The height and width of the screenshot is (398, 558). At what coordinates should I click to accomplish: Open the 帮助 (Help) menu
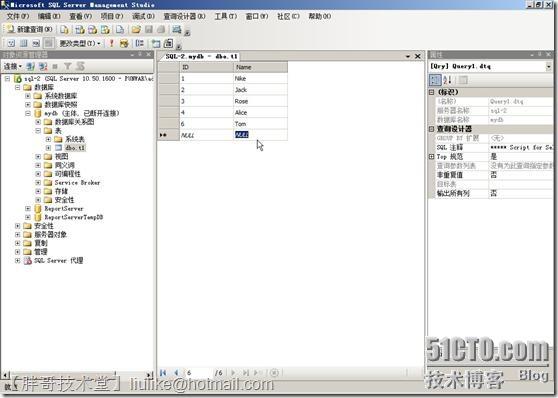click(320, 16)
